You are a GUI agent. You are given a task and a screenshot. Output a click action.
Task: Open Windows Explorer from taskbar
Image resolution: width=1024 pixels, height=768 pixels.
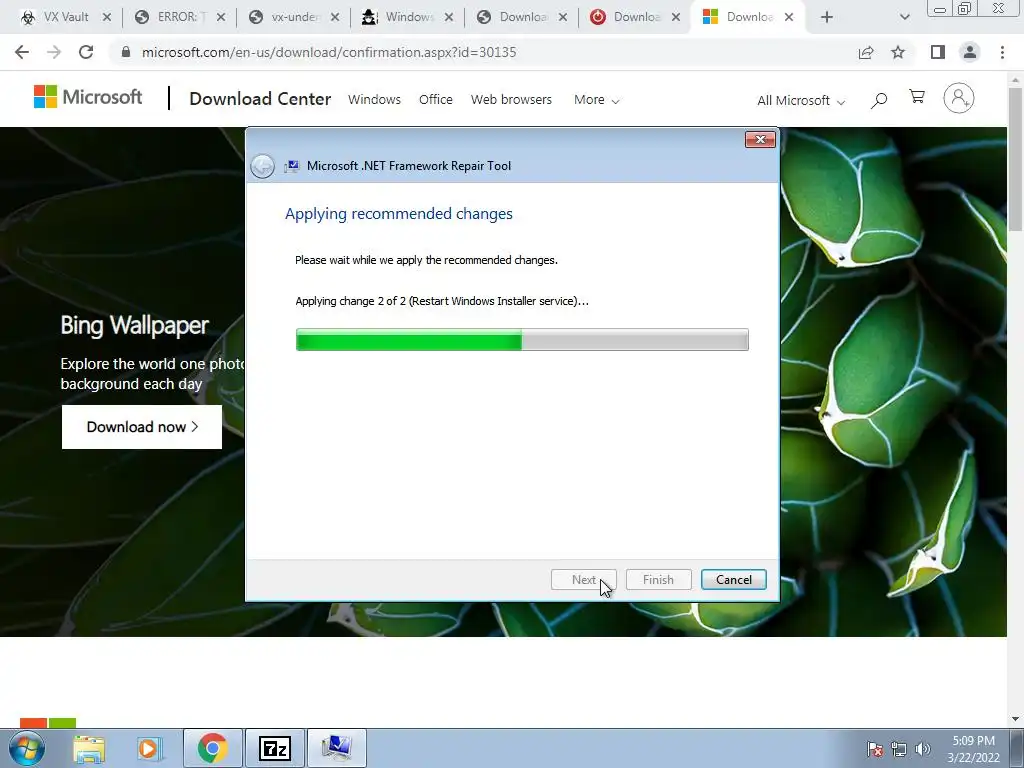[x=89, y=748]
